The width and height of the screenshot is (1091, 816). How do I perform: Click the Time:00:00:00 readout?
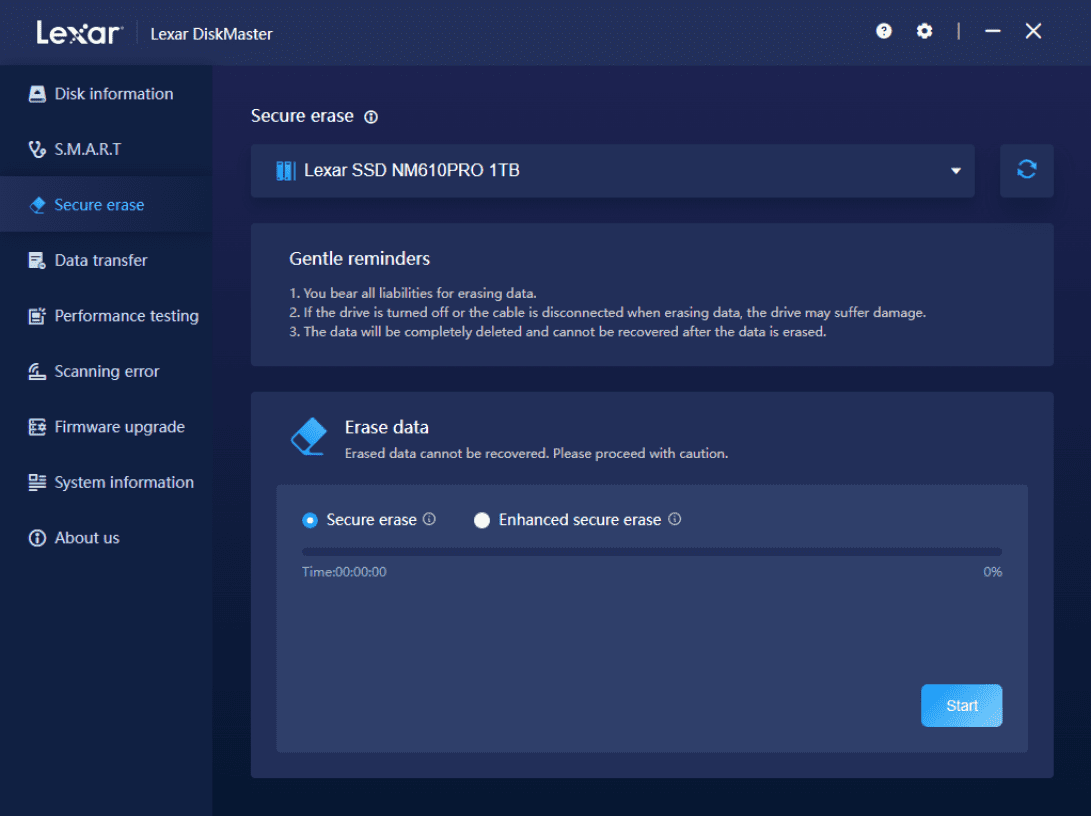coord(344,572)
